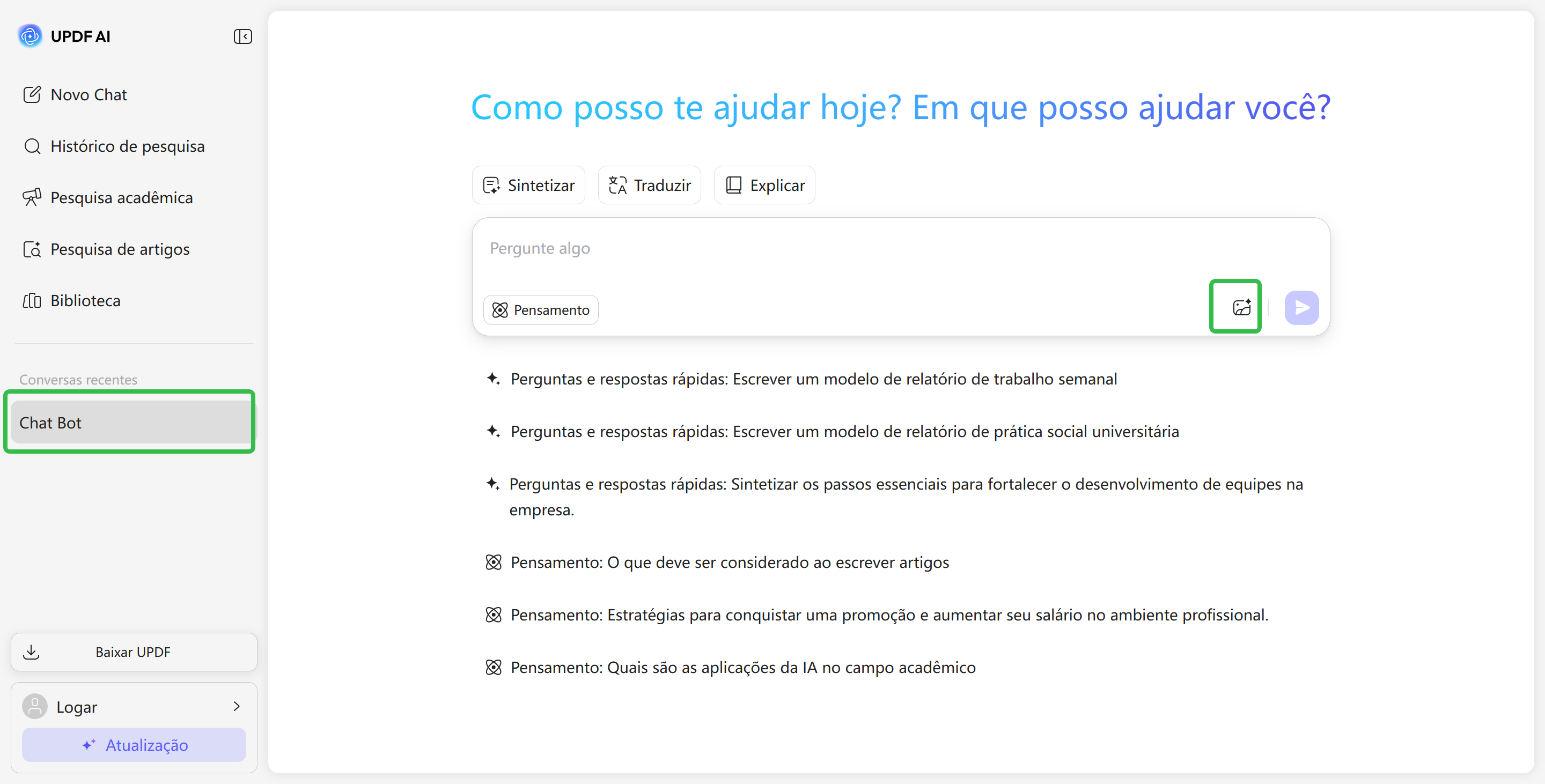Viewport: 1545px width, 784px height.
Task: Click the image upload icon in the prompt box
Action: [x=1241, y=307]
